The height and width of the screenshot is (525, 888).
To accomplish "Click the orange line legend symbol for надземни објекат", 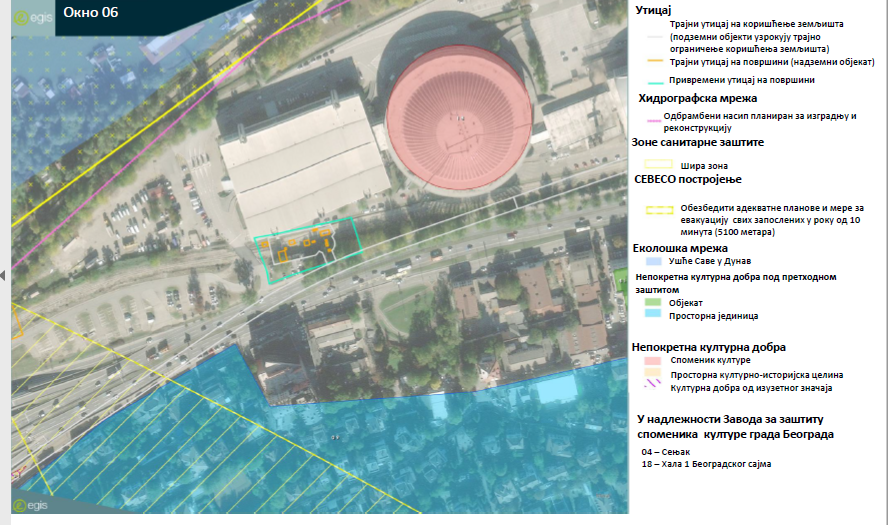I will [x=655, y=61].
